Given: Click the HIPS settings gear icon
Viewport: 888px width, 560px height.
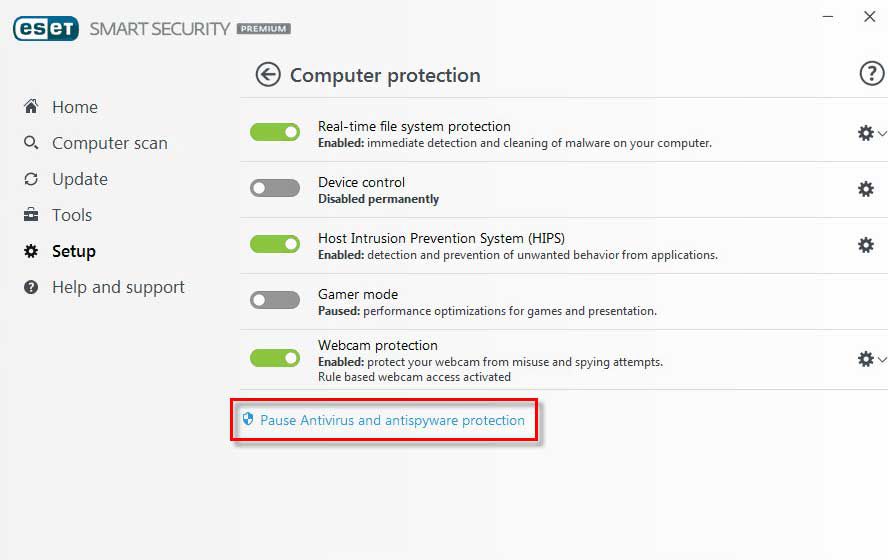Looking at the screenshot, I should click(866, 245).
